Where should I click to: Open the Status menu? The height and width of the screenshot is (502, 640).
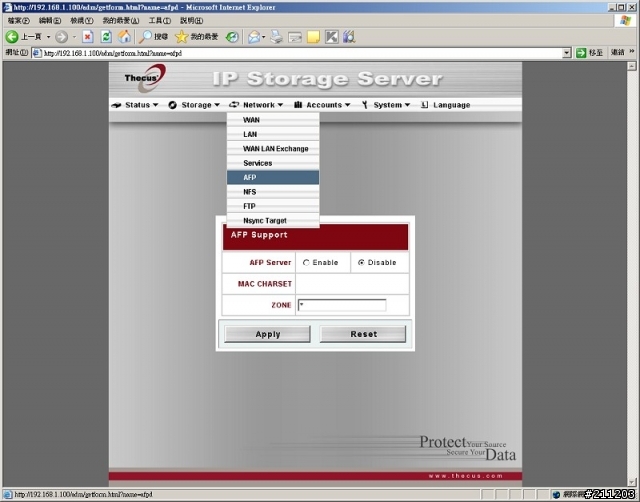coord(135,105)
